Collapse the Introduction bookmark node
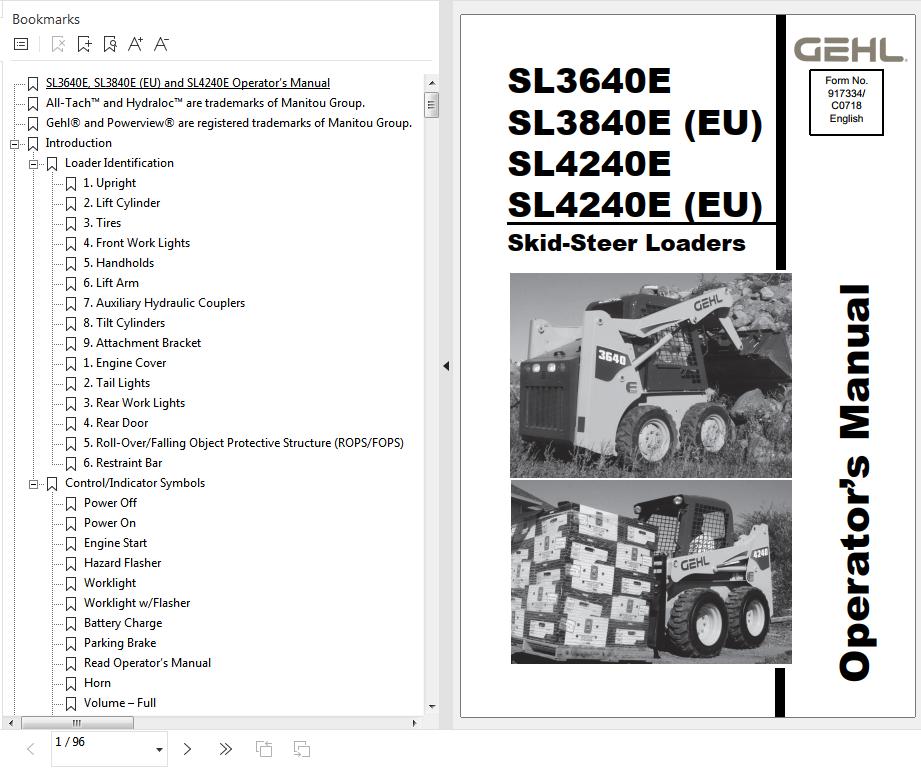The image size is (921, 769). (14, 144)
